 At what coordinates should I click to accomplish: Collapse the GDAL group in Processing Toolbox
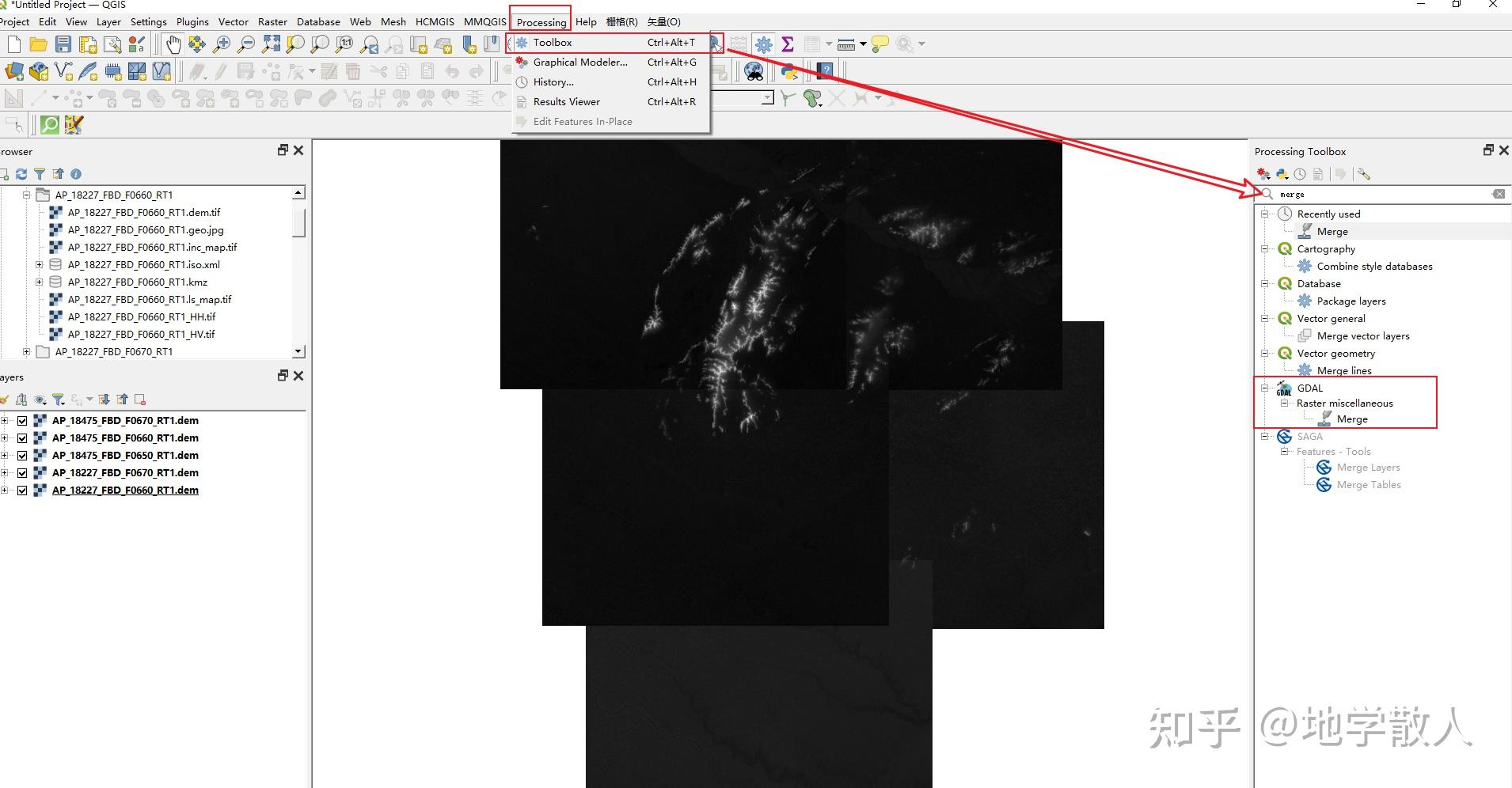point(1263,388)
